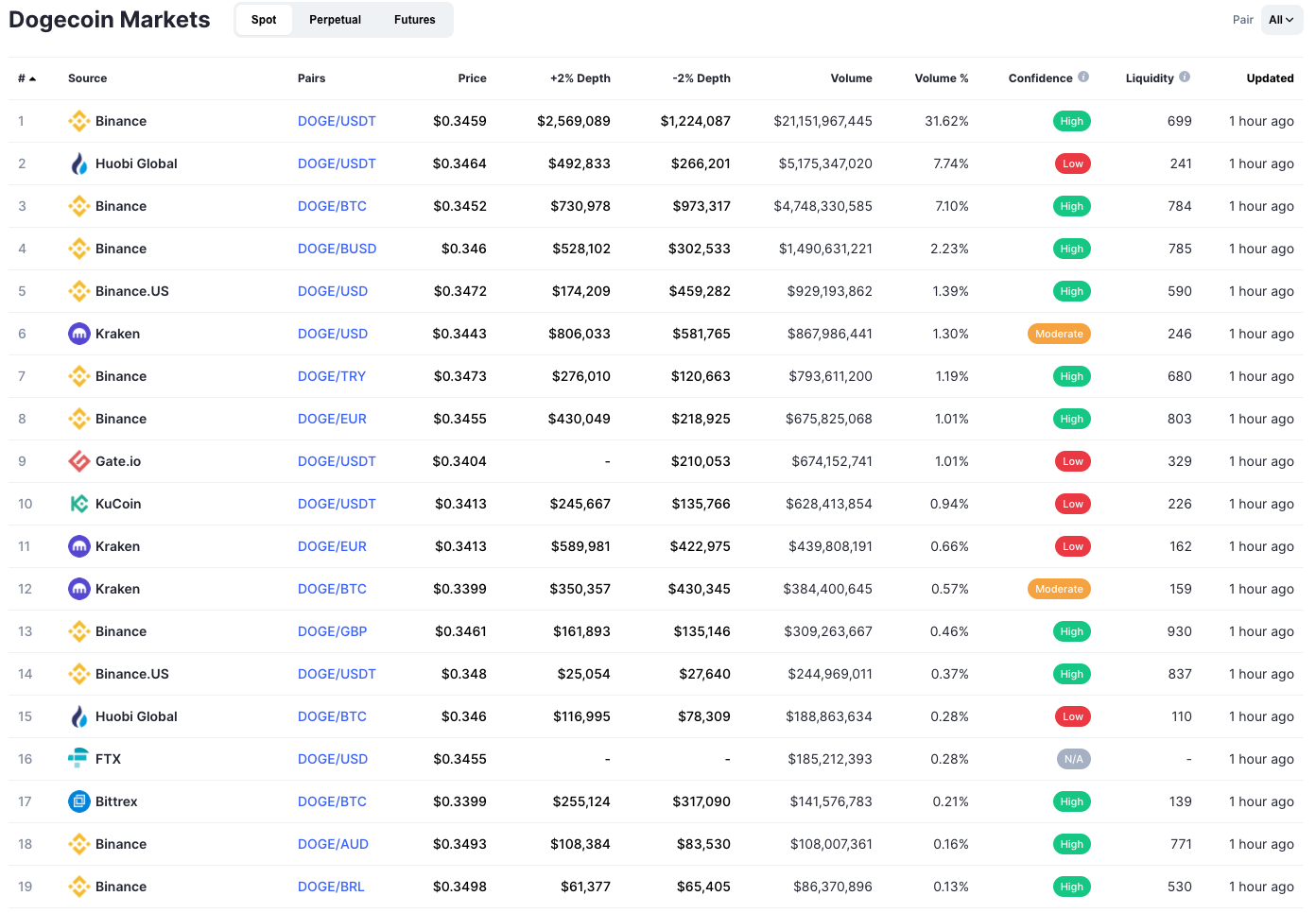
Task: Click the FTX logo in row 16
Action: tap(79, 759)
